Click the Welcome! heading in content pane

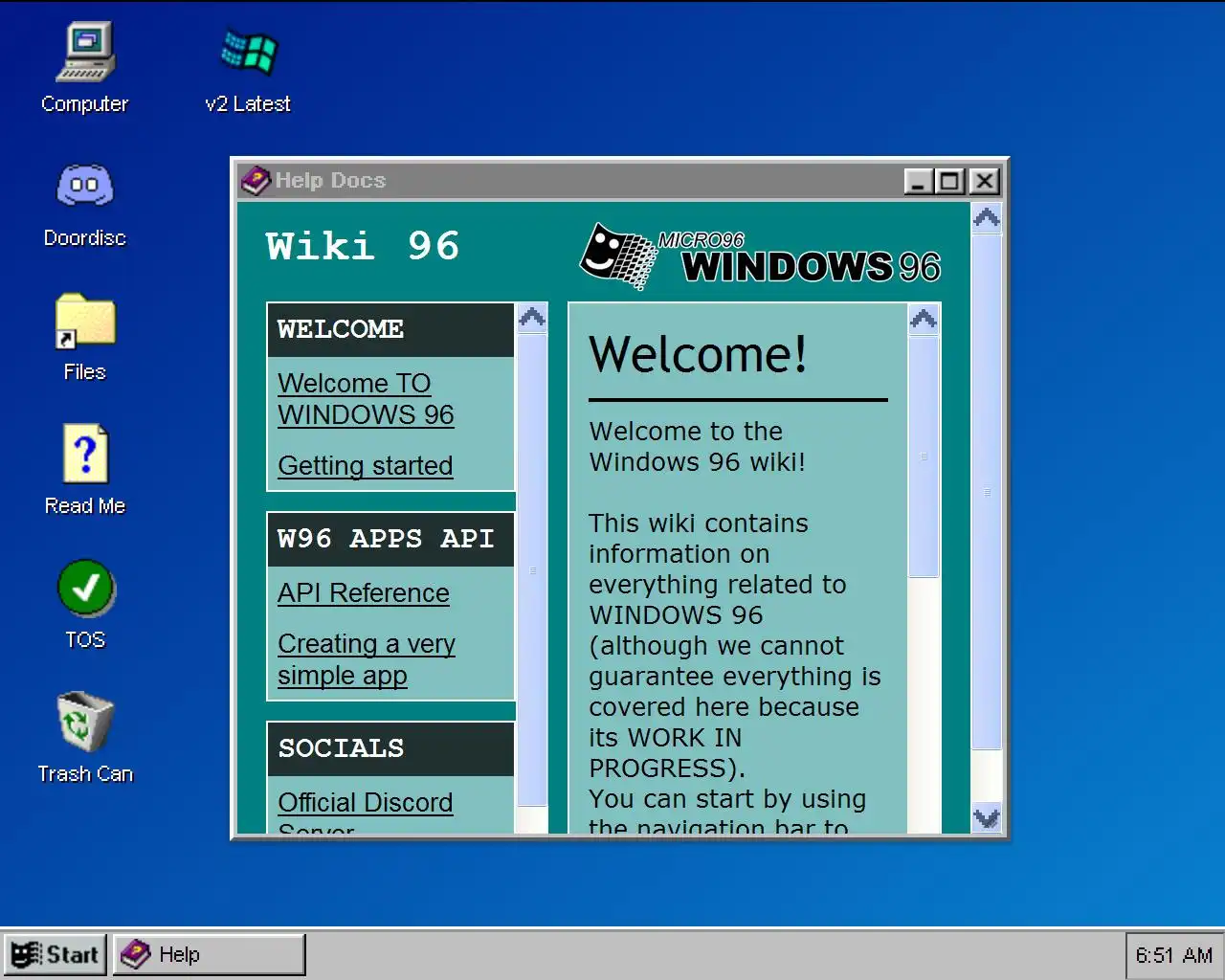click(x=699, y=354)
